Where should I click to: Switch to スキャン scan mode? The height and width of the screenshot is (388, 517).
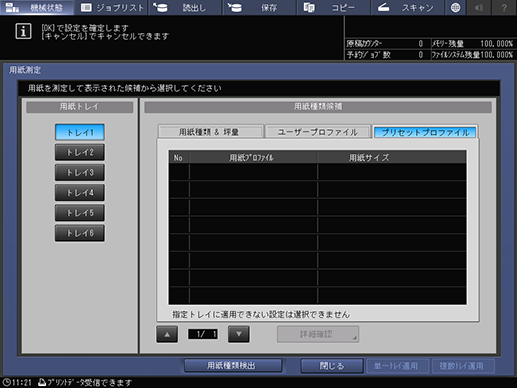tap(407, 7)
